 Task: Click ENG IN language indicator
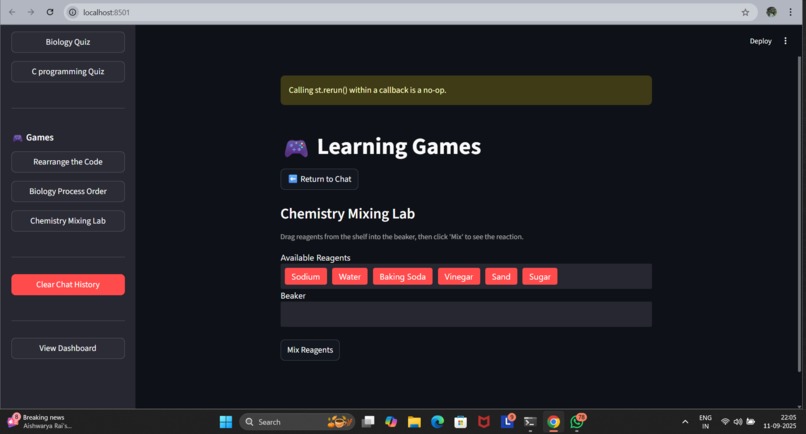click(x=705, y=422)
